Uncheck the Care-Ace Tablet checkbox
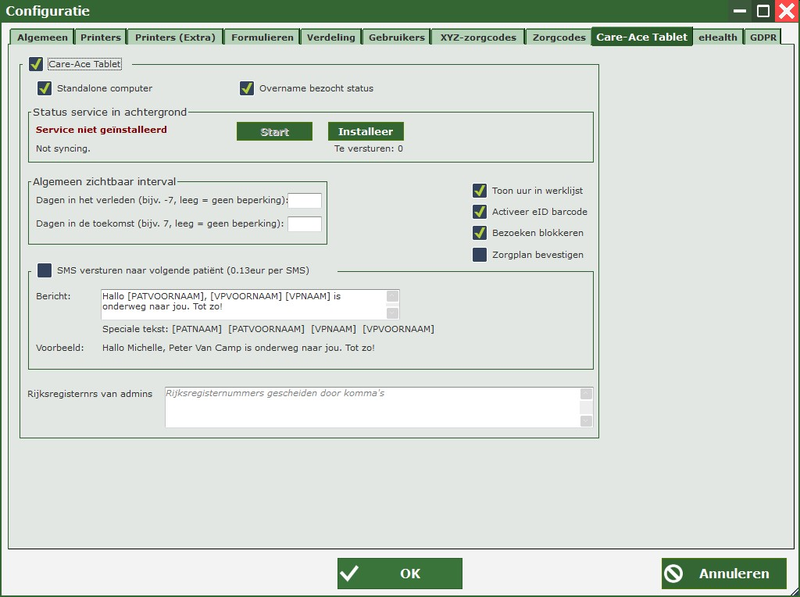800x597 pixels. [36, 64]
